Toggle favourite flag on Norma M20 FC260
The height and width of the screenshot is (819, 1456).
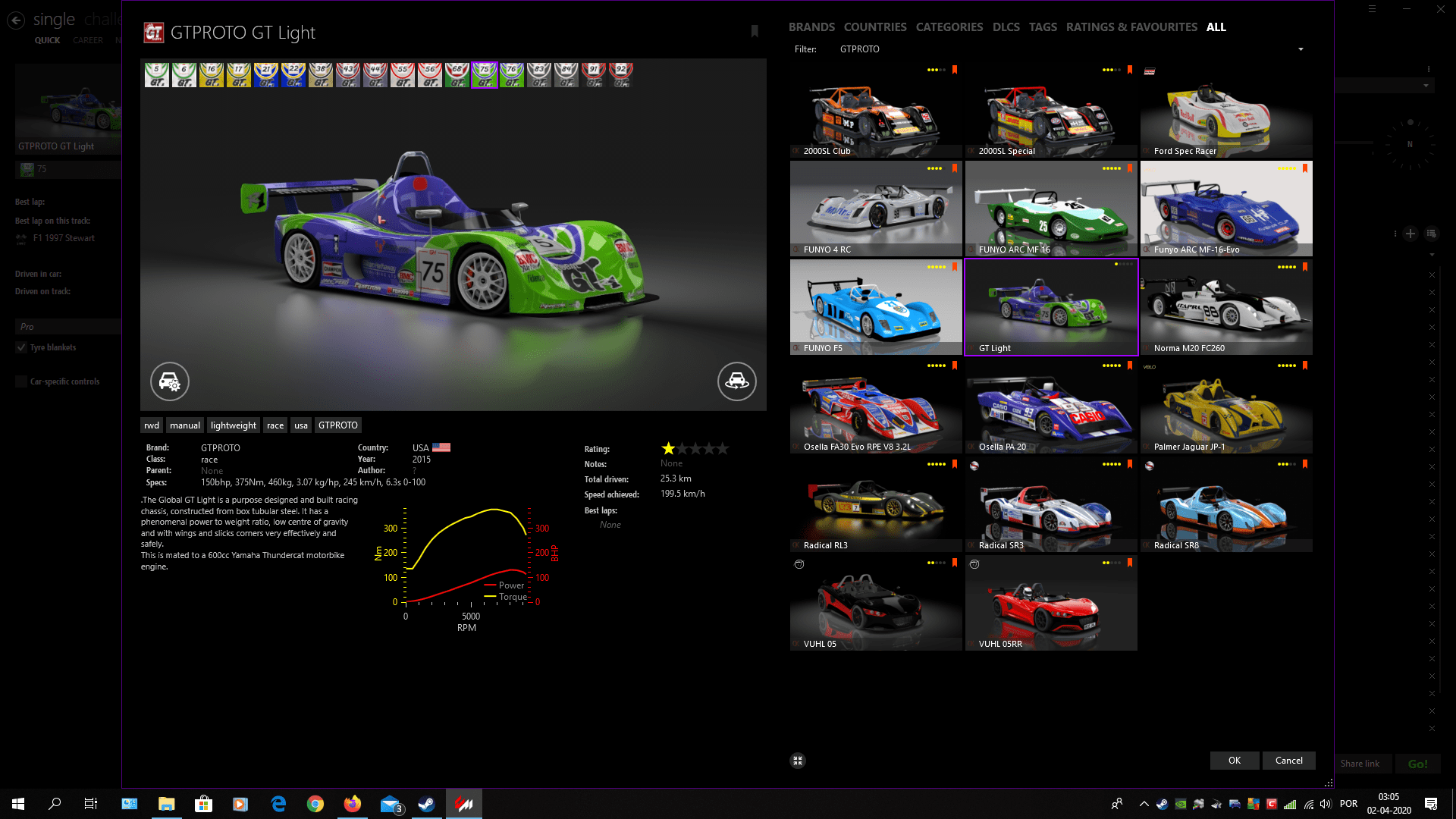(1305, 267)
